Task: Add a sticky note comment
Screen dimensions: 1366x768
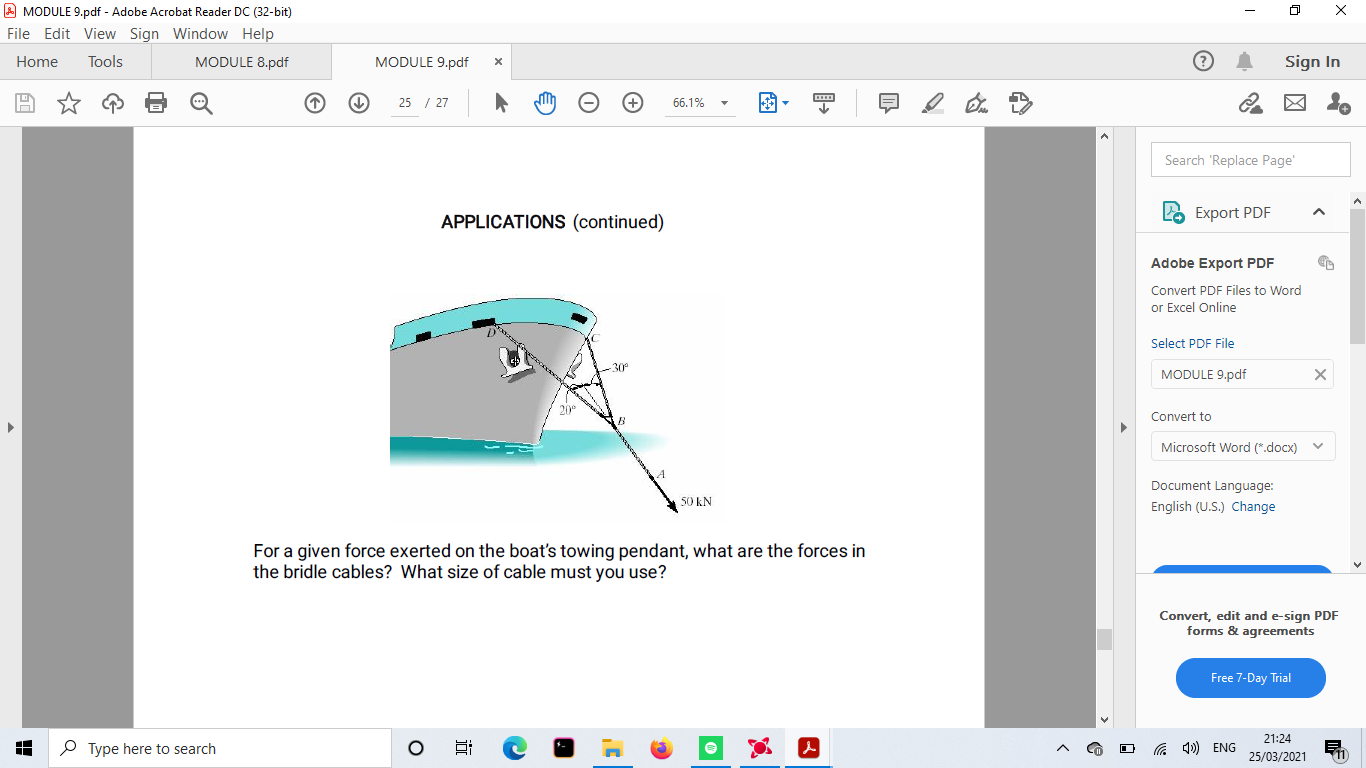Action: (x=887, y=102)
